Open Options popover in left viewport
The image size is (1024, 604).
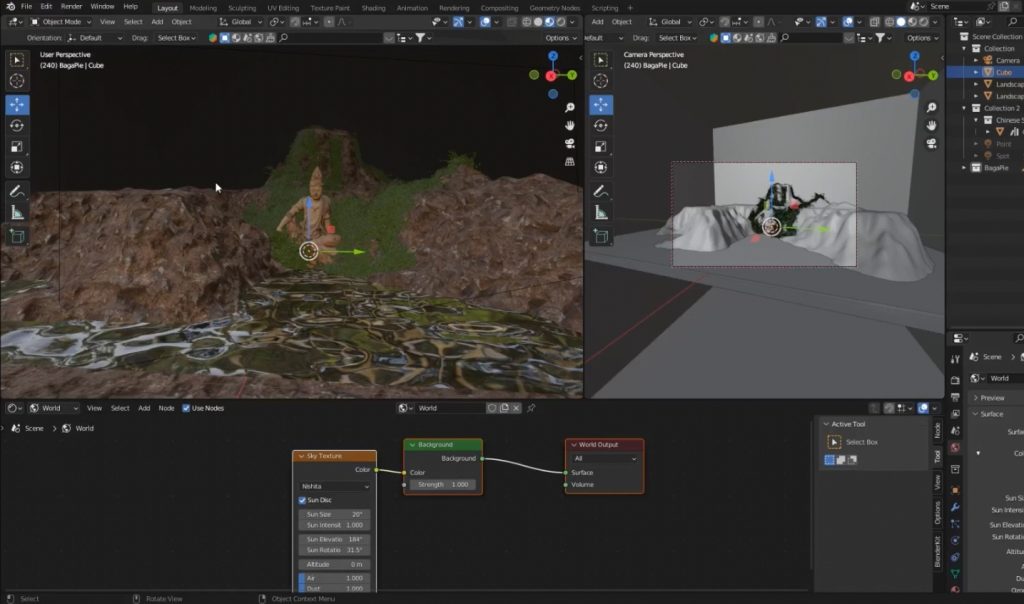point(561,38)
